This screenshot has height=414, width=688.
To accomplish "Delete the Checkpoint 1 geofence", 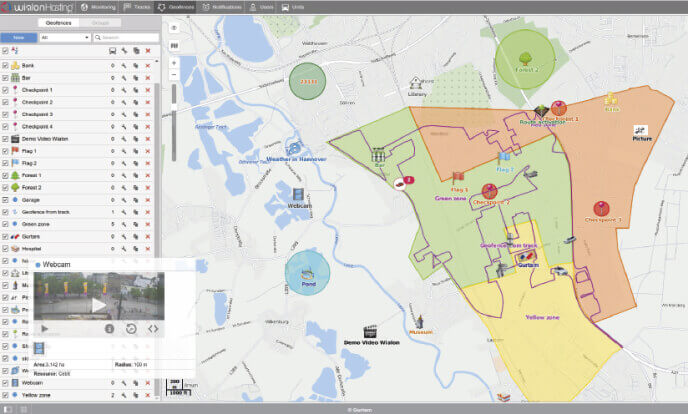I will point(148,90).
